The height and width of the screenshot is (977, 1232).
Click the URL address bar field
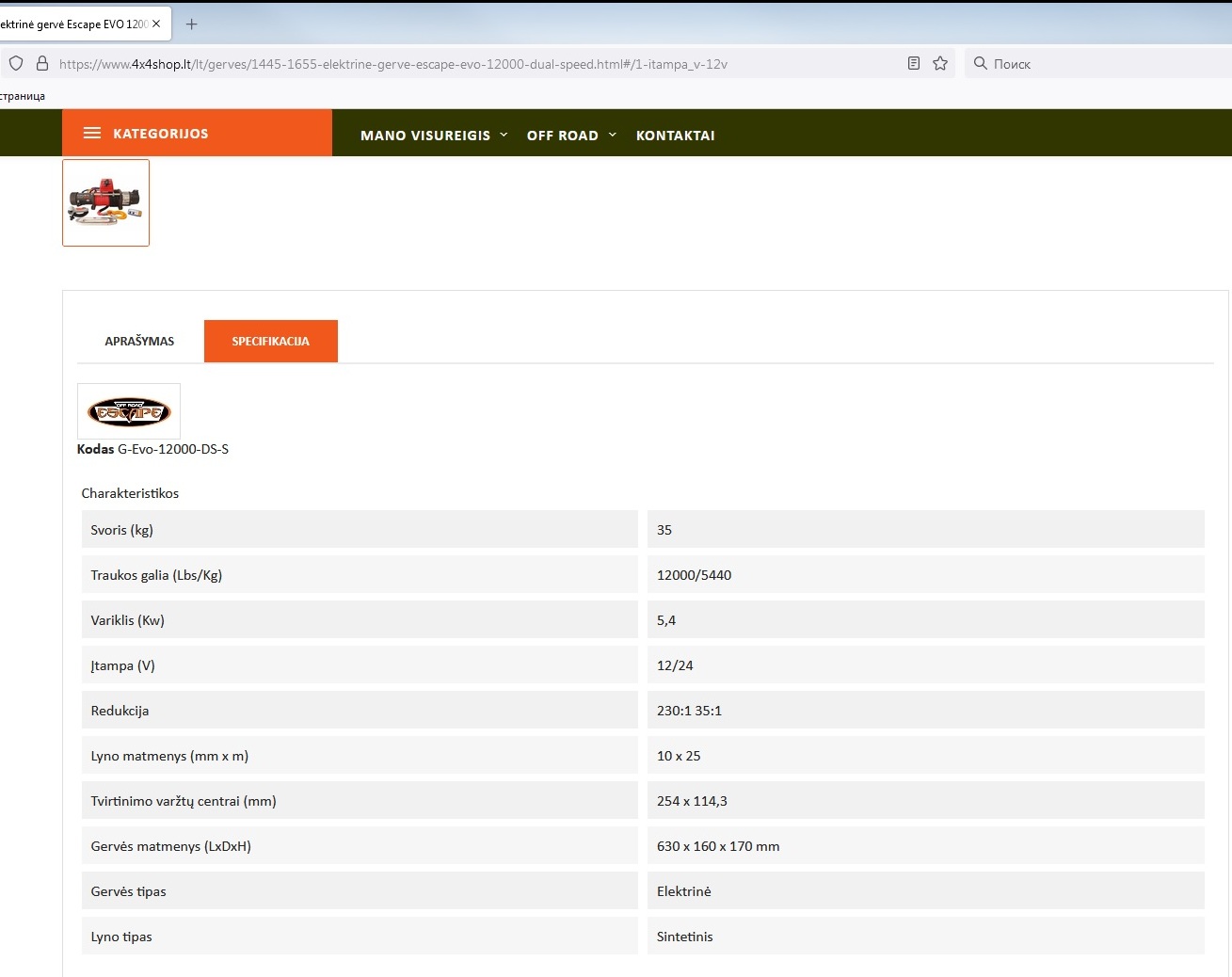click(x=471, y=64)
